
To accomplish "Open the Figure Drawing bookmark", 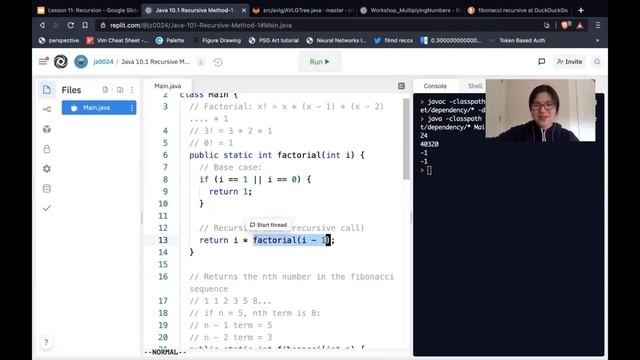I will [217, 40].
